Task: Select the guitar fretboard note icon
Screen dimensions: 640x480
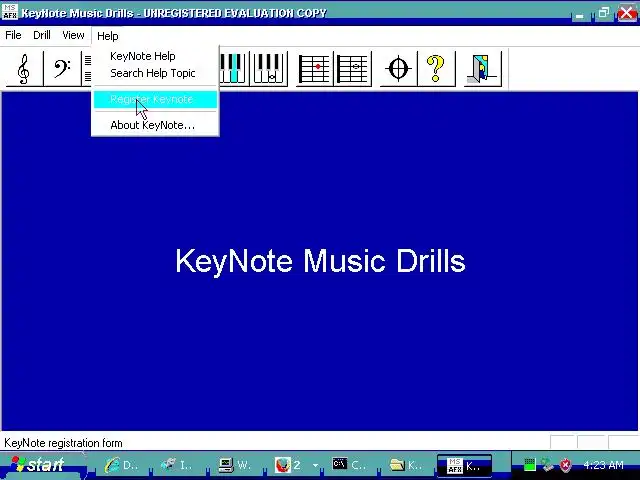Action: pos(353,69)
